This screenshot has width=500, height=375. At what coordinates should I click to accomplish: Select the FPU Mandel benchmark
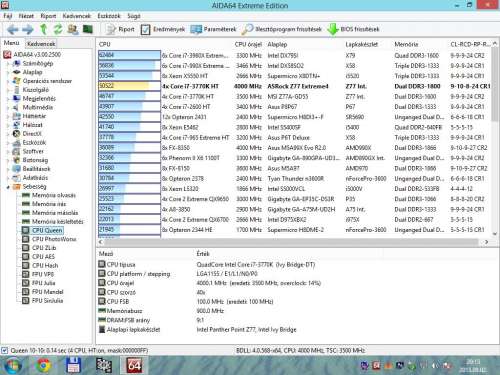click(x=47, y=292)
